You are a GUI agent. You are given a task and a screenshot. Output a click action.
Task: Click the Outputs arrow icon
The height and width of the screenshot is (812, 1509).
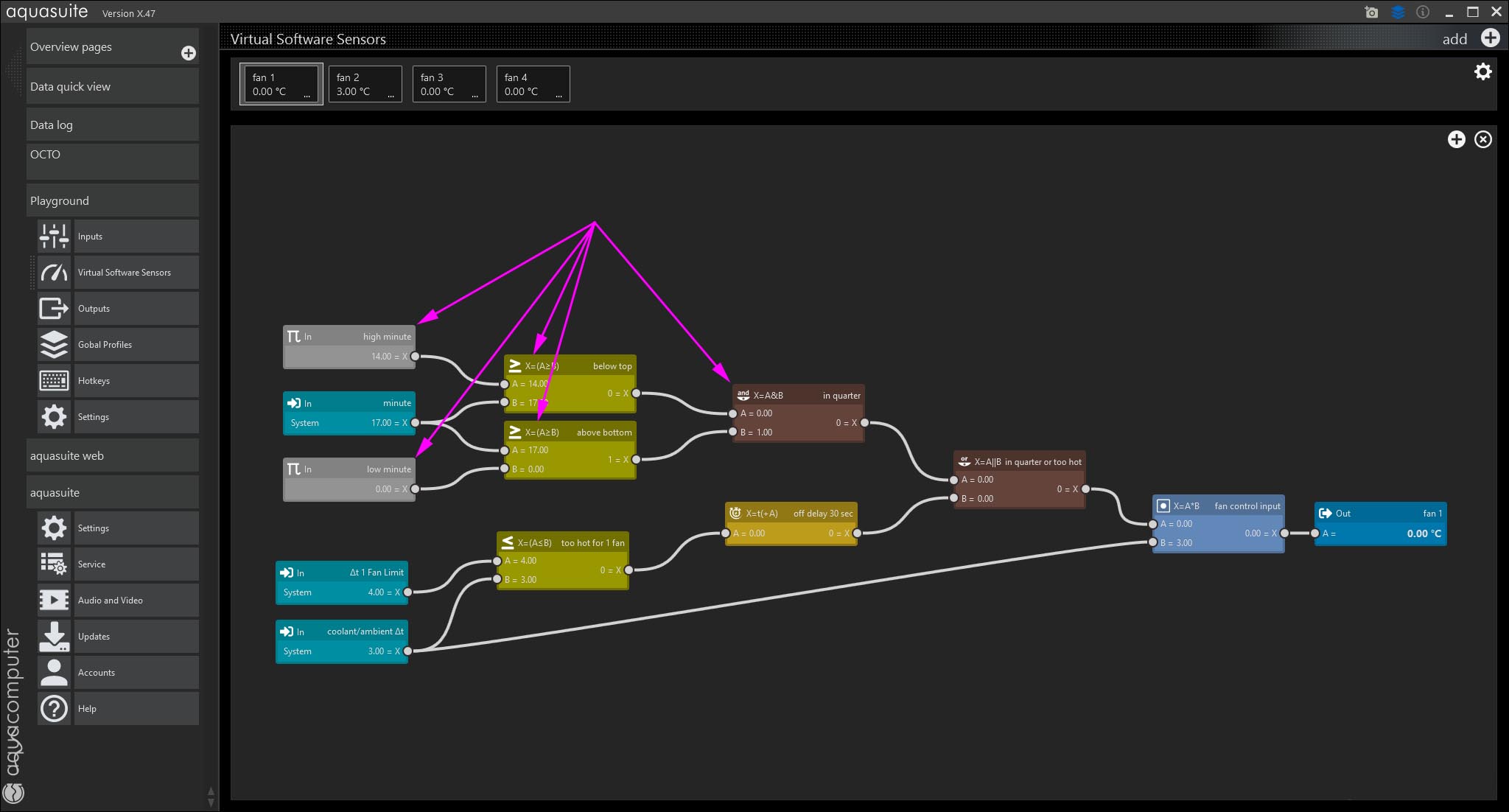tap(54, 309)
